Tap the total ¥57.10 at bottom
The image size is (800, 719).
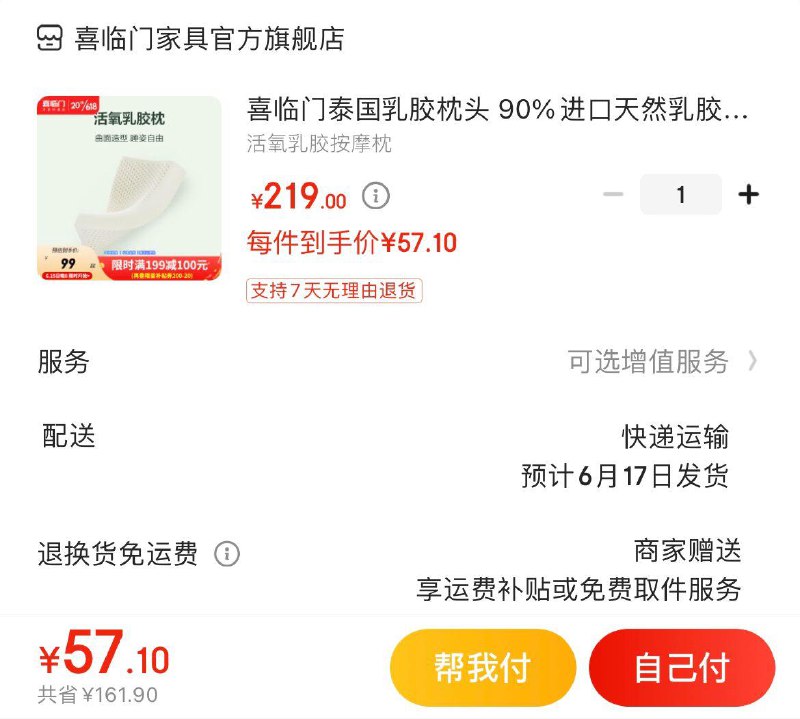[104, 652]
